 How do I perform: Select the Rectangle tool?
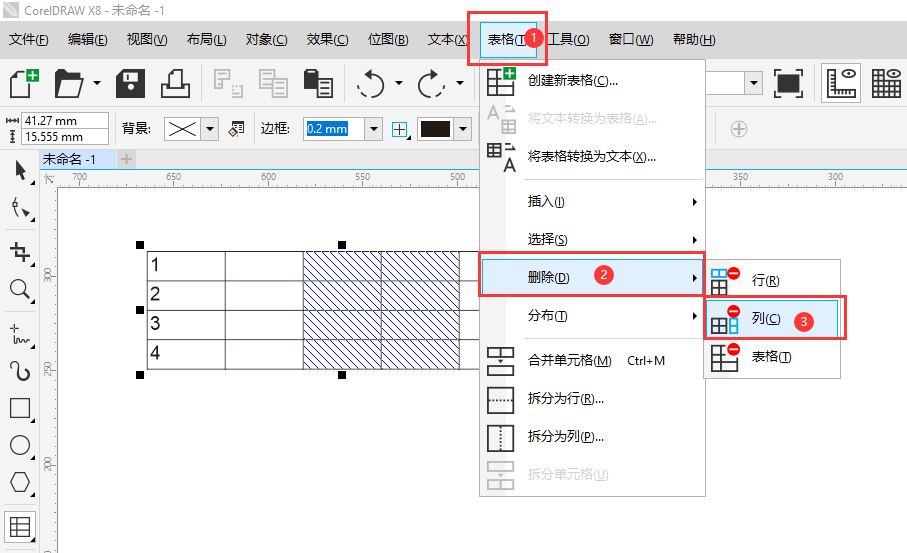(x=20, y=408)
